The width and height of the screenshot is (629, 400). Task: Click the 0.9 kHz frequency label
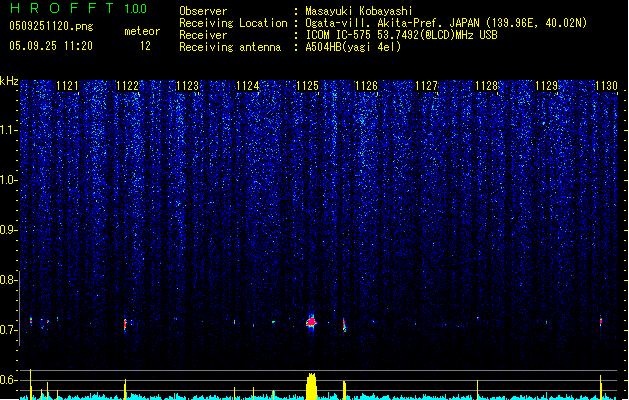8,230
